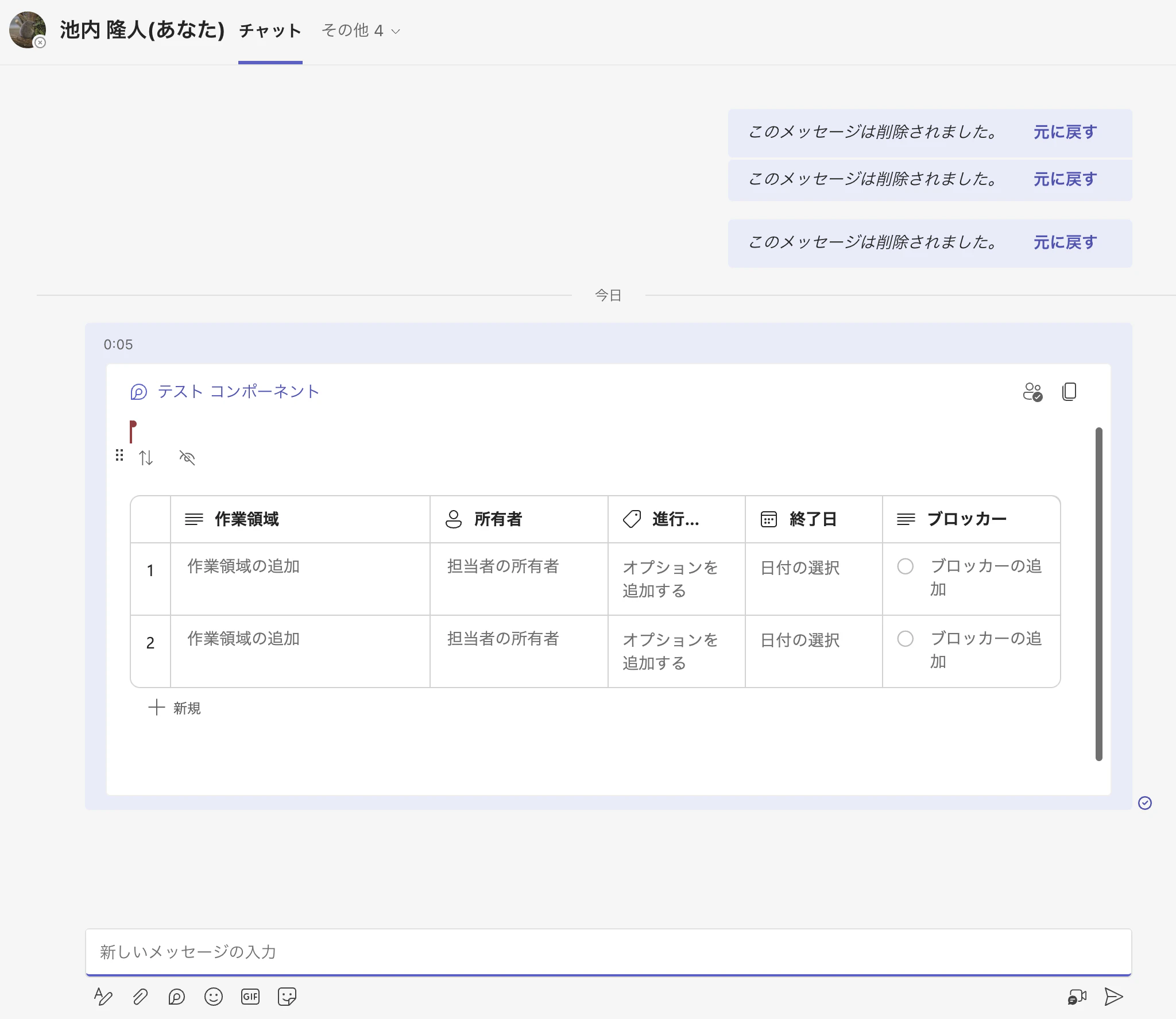Record a video clip message

pyautogui.click(x=1077, y=997)
